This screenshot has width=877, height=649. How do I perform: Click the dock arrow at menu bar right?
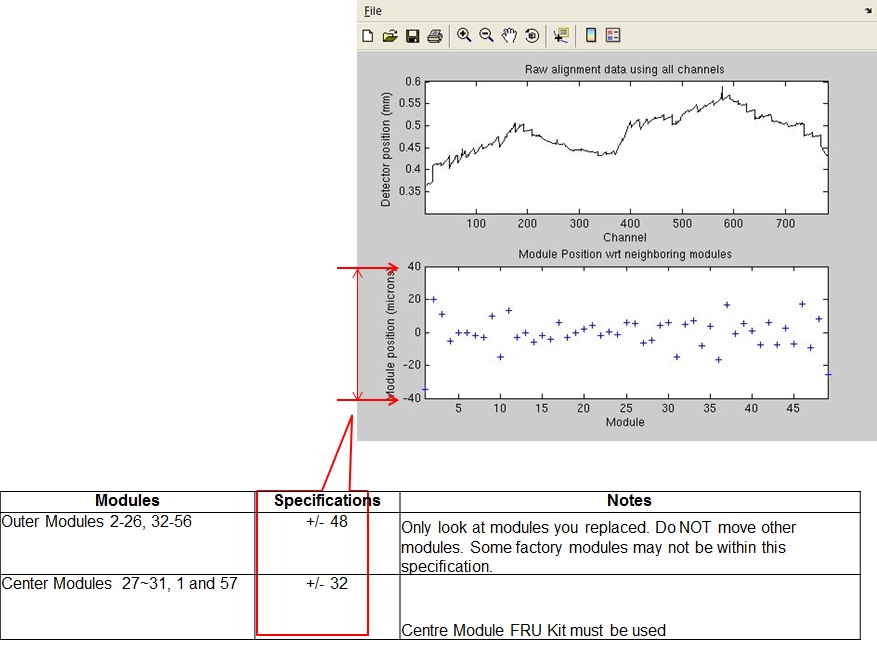867,10
